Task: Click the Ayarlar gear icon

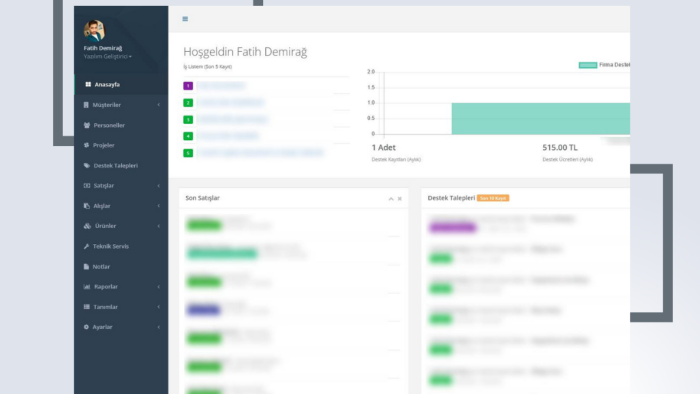Action: (x=86, y=327)
